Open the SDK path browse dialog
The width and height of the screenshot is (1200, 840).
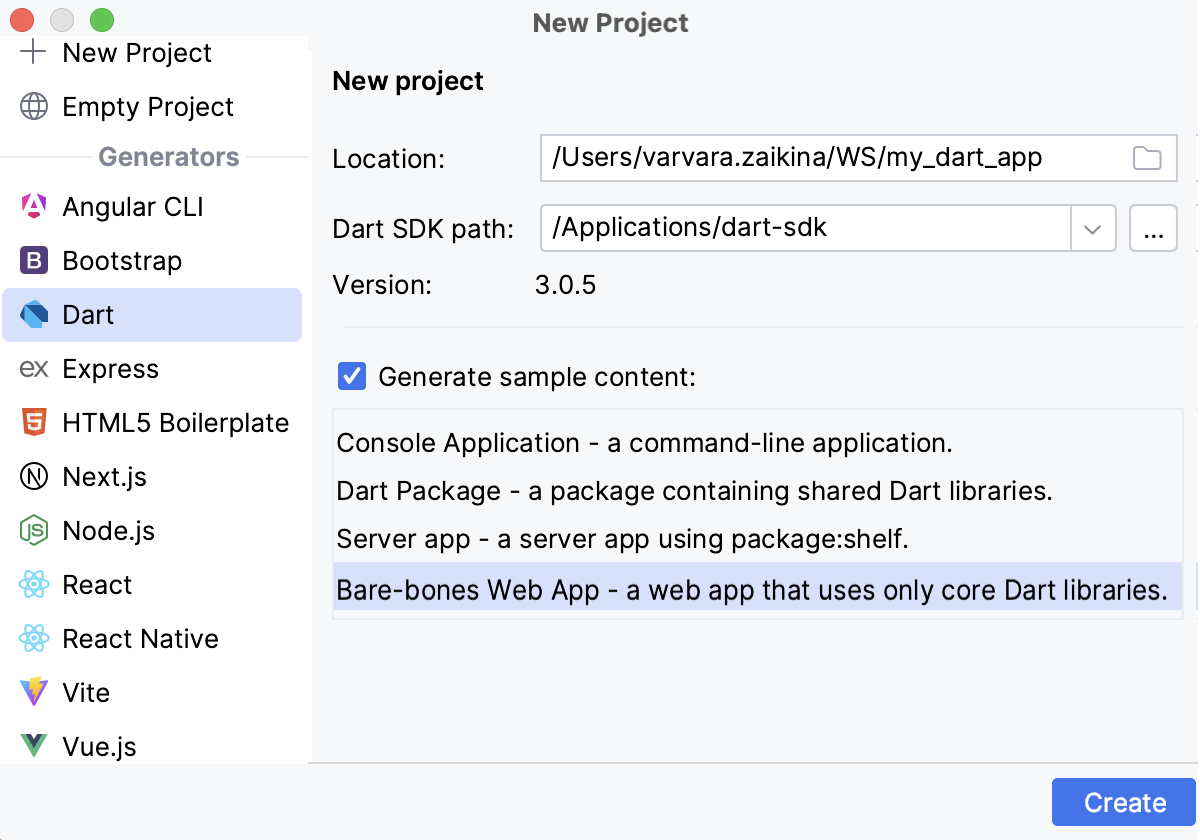(1153, 228)
